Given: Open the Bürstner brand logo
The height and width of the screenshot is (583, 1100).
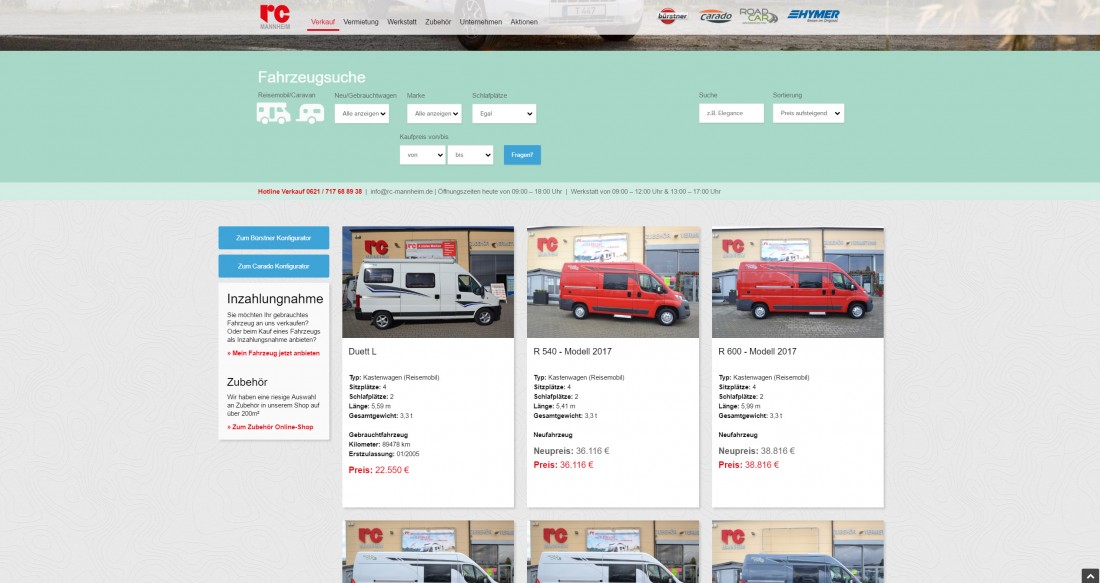Looking at the screenshot, I should (x=672, y=16).
